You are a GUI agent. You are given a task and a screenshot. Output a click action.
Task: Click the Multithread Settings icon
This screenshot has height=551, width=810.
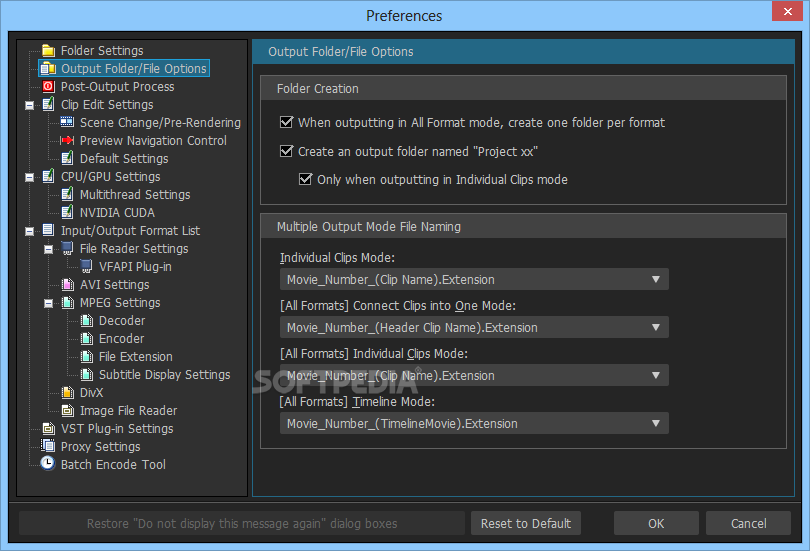tap(67, 194)
